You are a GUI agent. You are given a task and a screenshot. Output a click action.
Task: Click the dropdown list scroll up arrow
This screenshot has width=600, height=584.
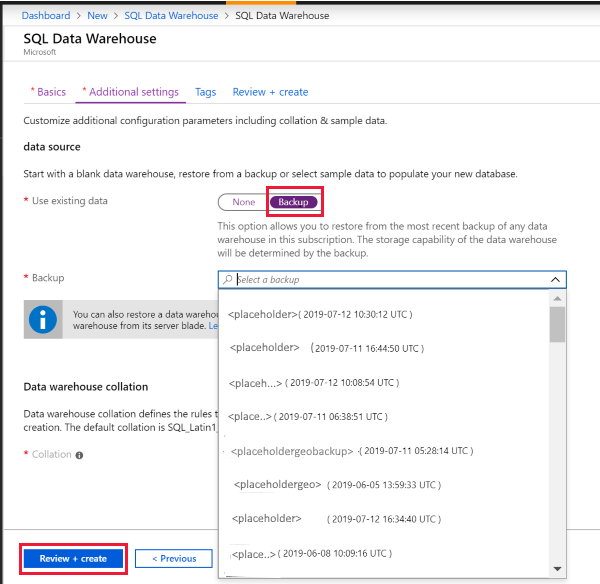[x=557, y=299]
